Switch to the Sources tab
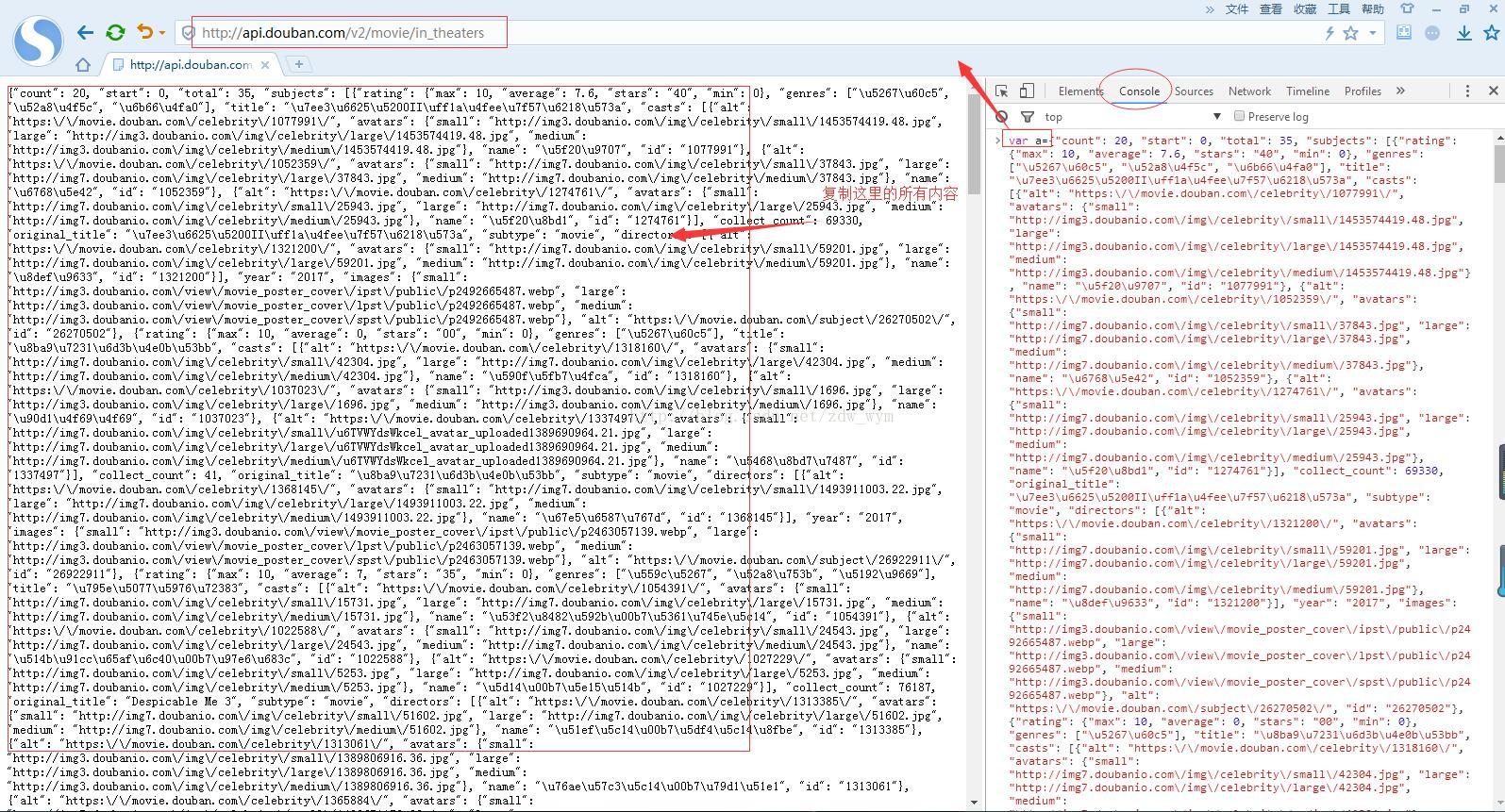The image size is (1505, 812). (1194, 91)
